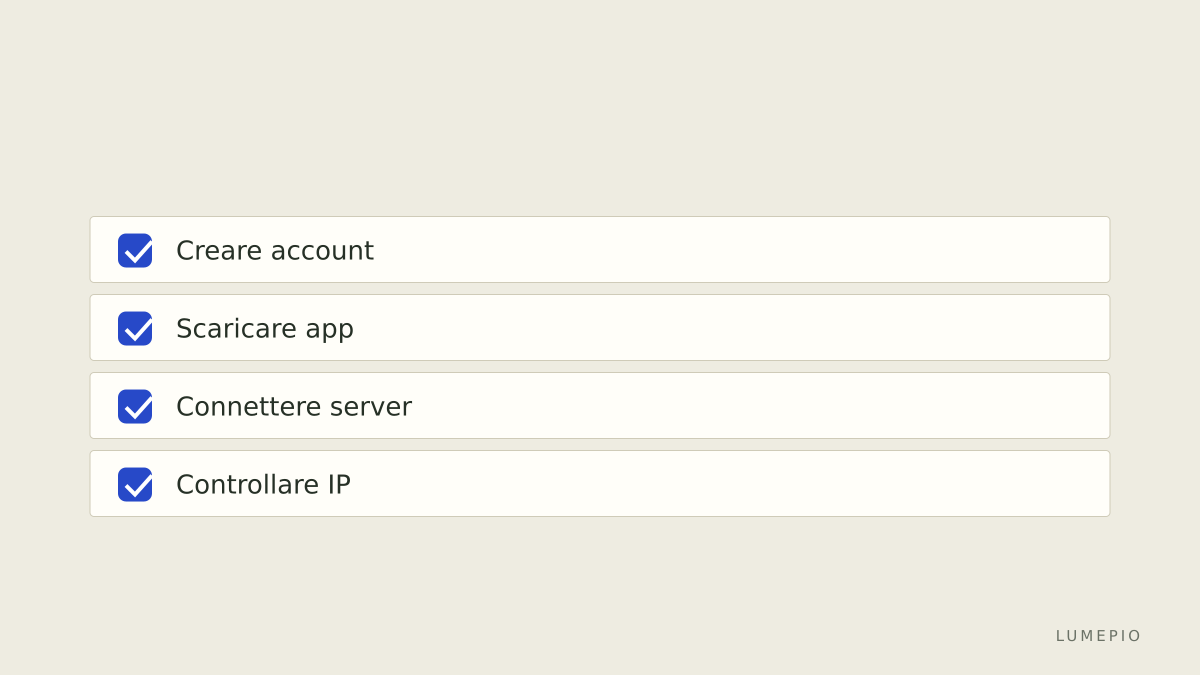Click the LUMEPIO brand wordmark
Viewport: 1200px width, 675px height.
(1098, 636)
